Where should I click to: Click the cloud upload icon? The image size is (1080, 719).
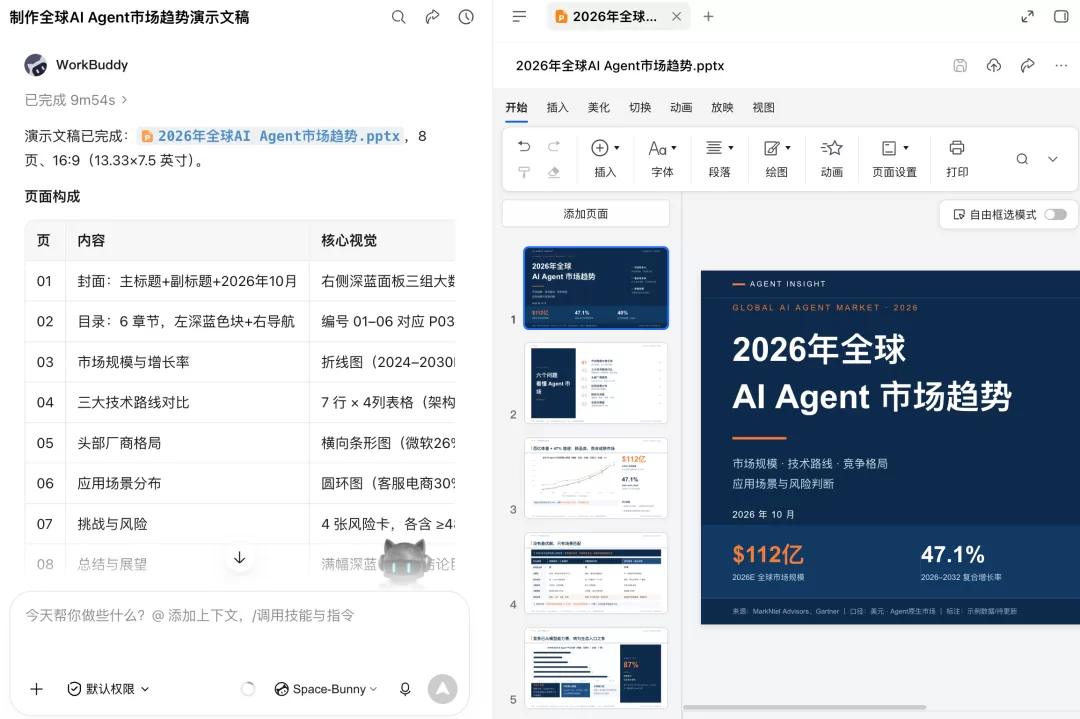[993, 65]
